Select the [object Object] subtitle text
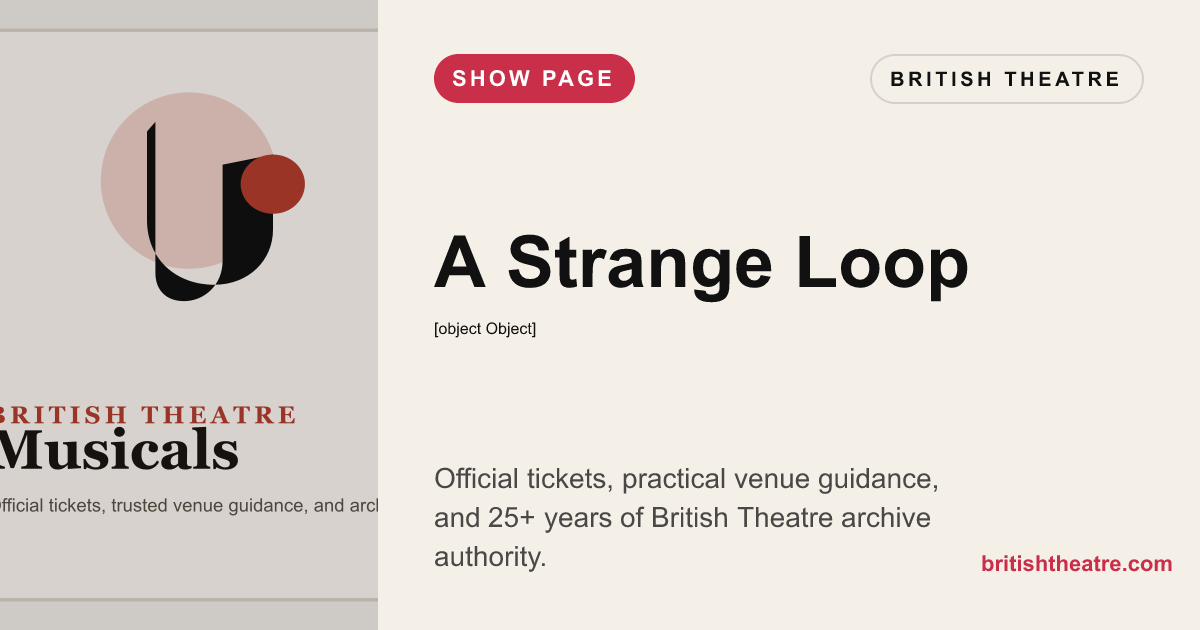The image size is (1200, 630). pos(485,328)
